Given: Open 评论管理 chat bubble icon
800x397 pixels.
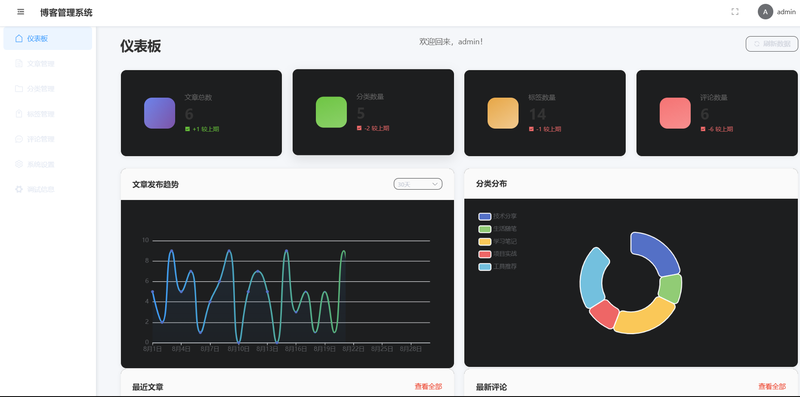Looking at the screenshot, I should [19, 139].
